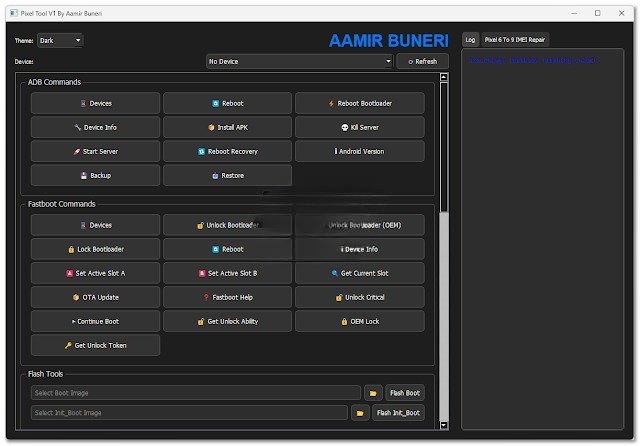Open Pixel 6 To 9 IMEI Repair tab
Viewport: 640px width, 446px height.
coord(515,40)
